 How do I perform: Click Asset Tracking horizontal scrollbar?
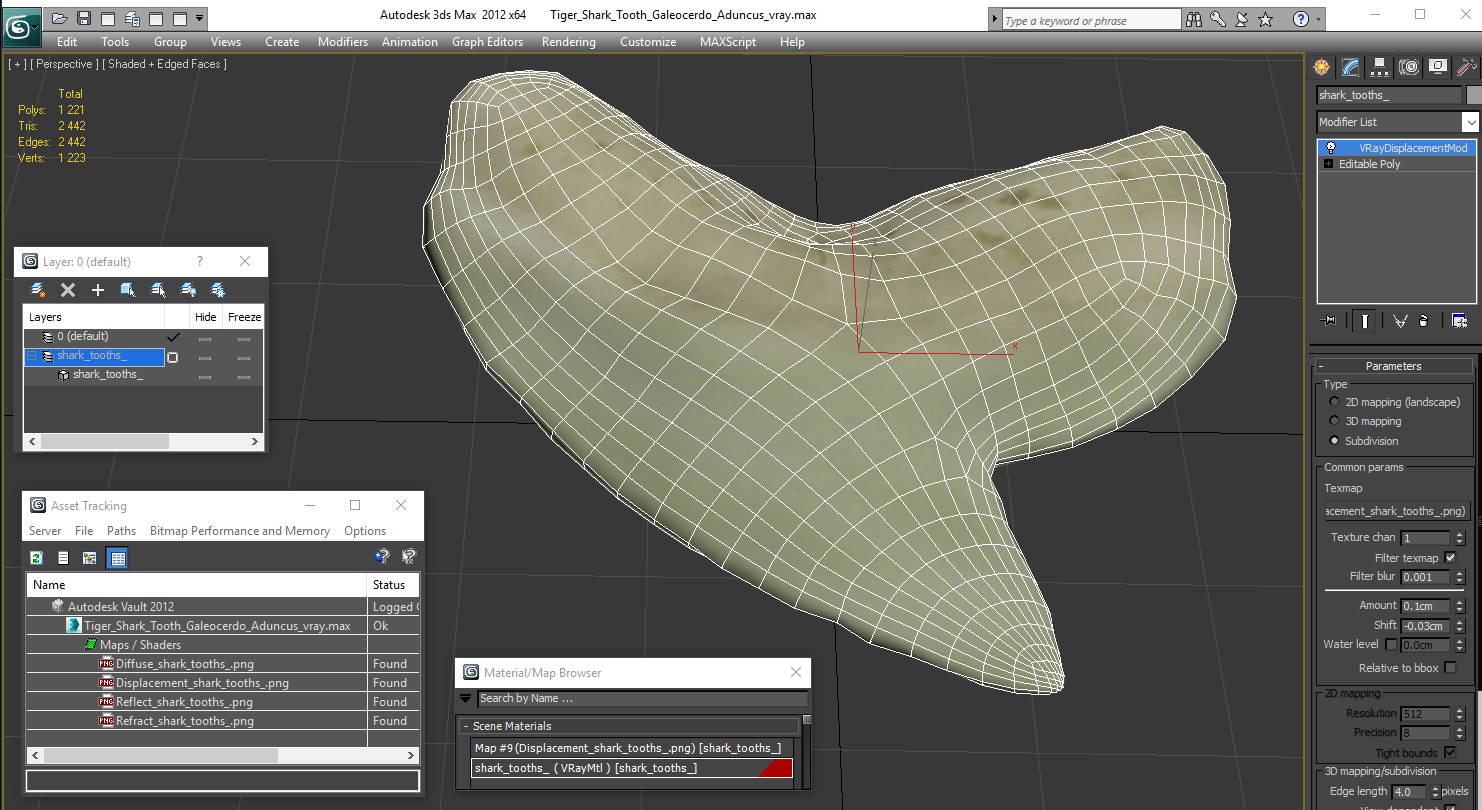pos(223,756)
